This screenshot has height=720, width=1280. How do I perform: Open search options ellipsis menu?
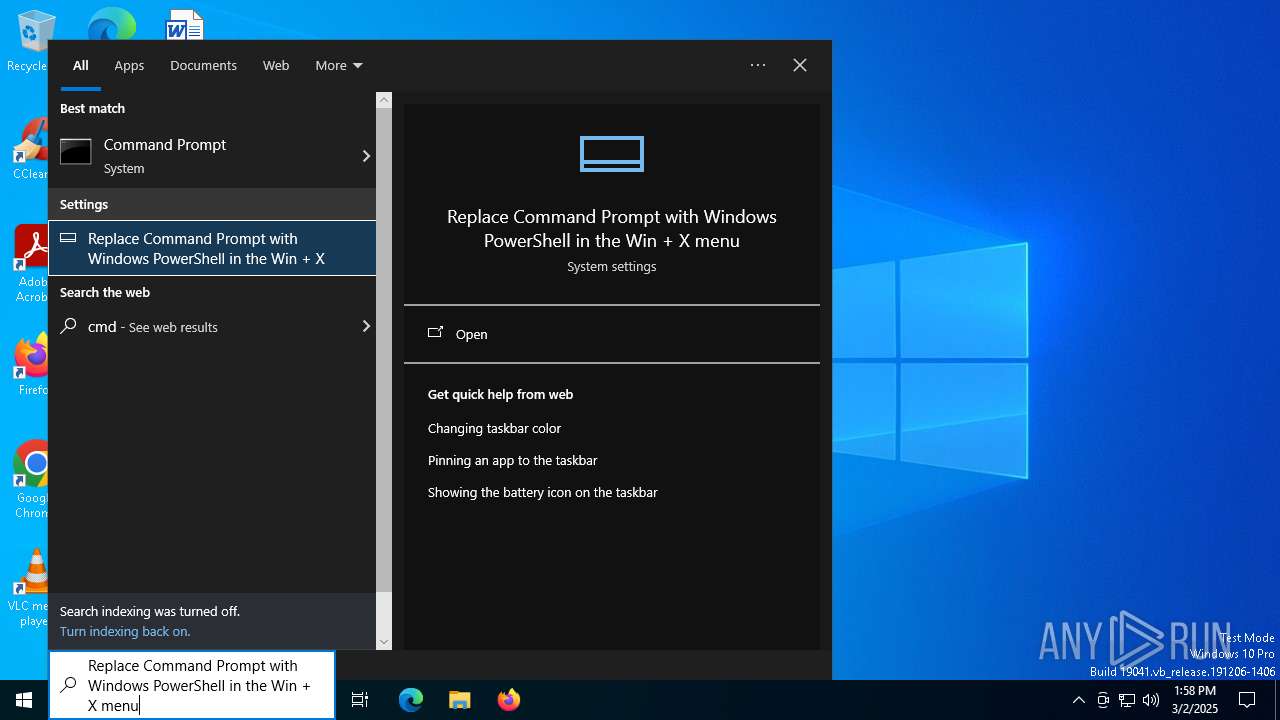(x=758, y=65)
